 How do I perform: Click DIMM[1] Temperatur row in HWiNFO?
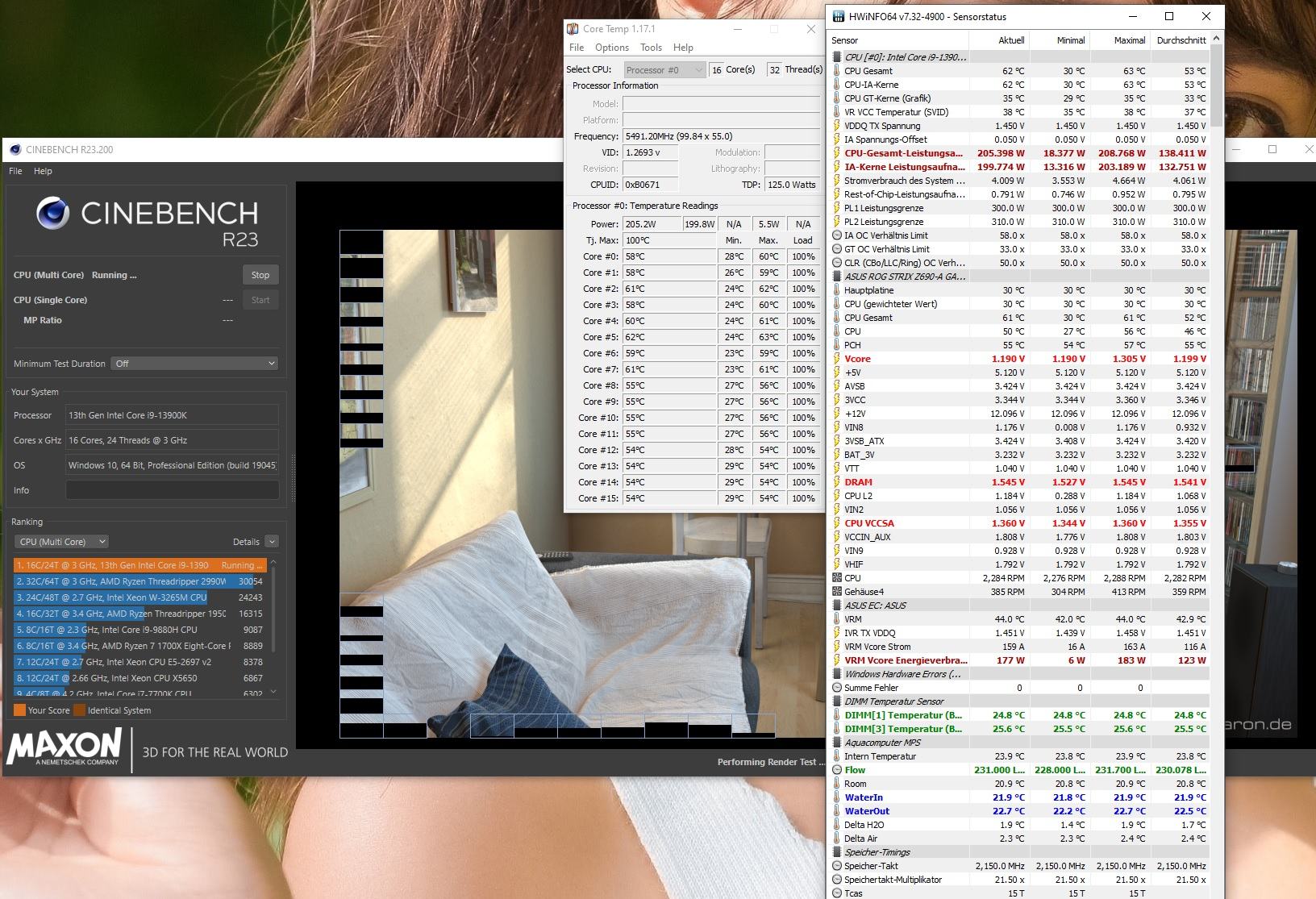tap(1020, 715)
